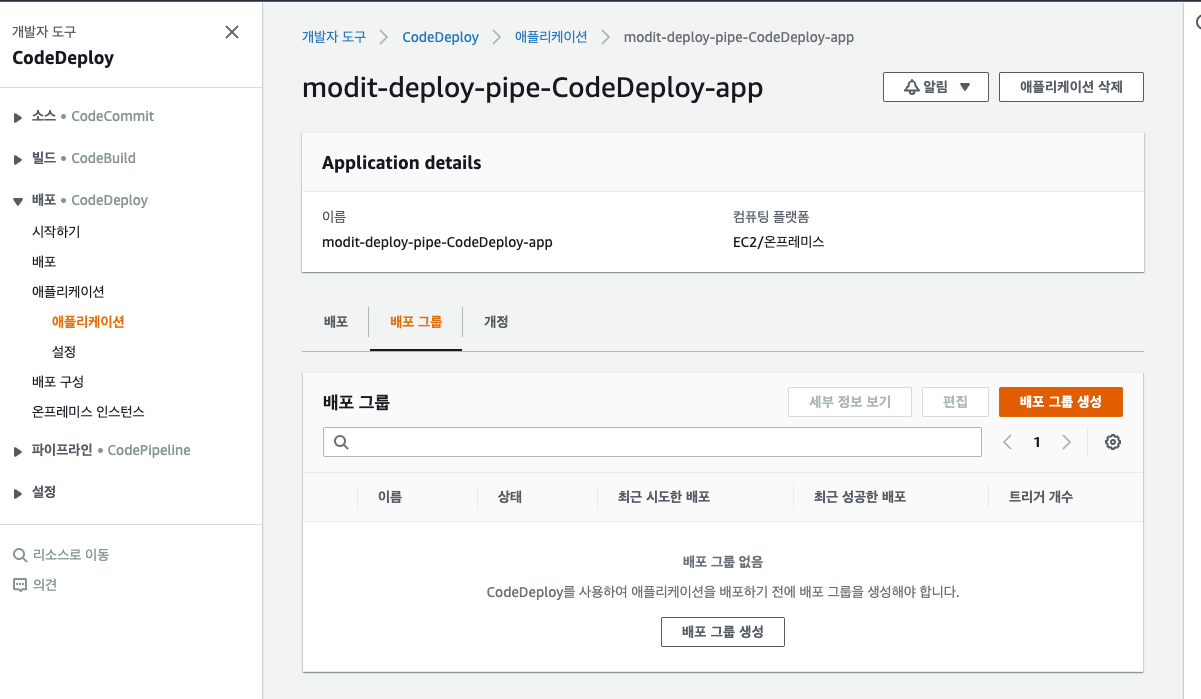The height and width of the screenshot is (699, 1201).
Task: Select 애플리케이션 parent sidebar item
Action: click(x=68, y=292)
